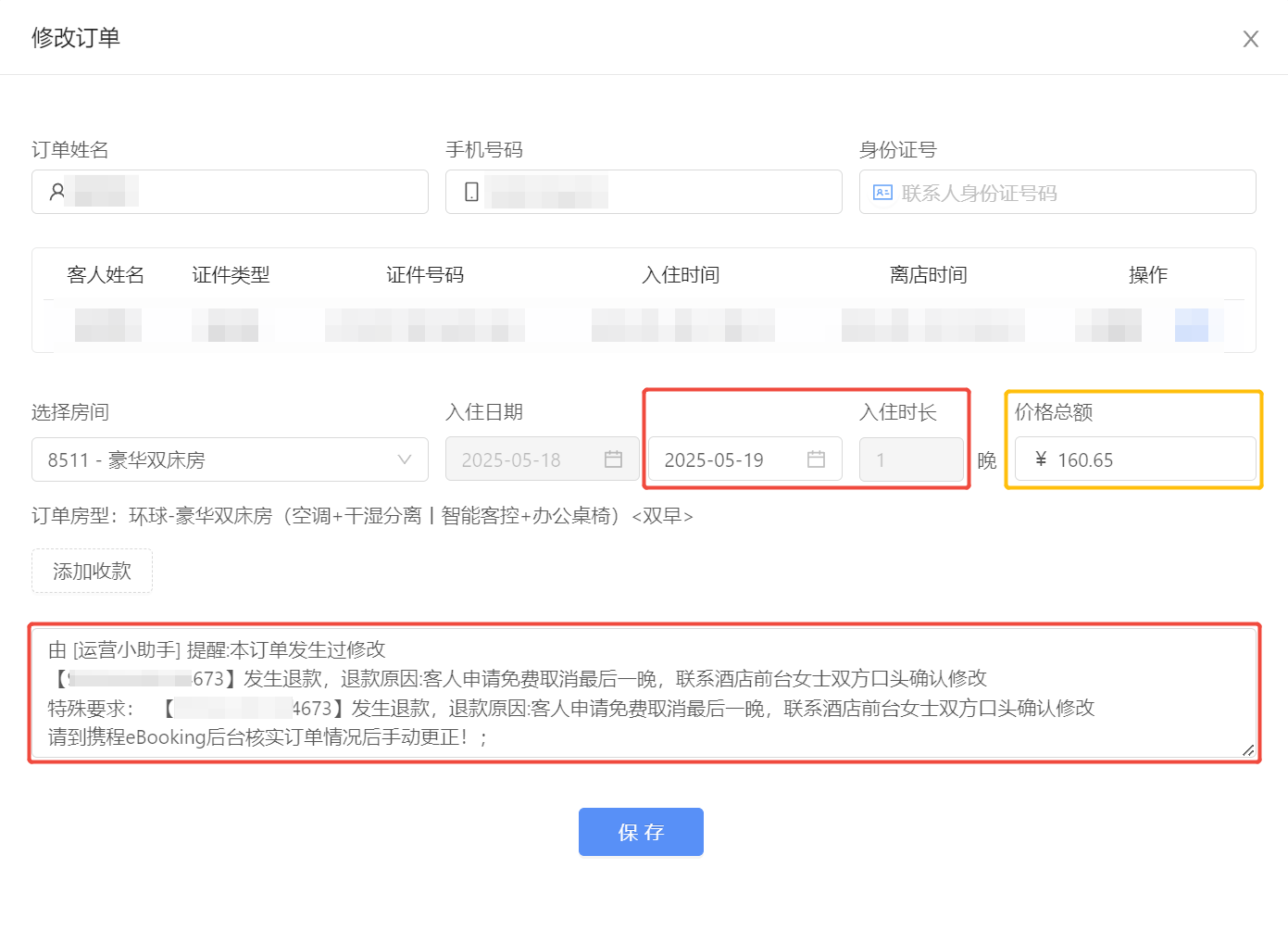Screen dimensions: 1288x931
Task: Click the ¥ currency symbol in 价格总额
Action: (1041, 459)
